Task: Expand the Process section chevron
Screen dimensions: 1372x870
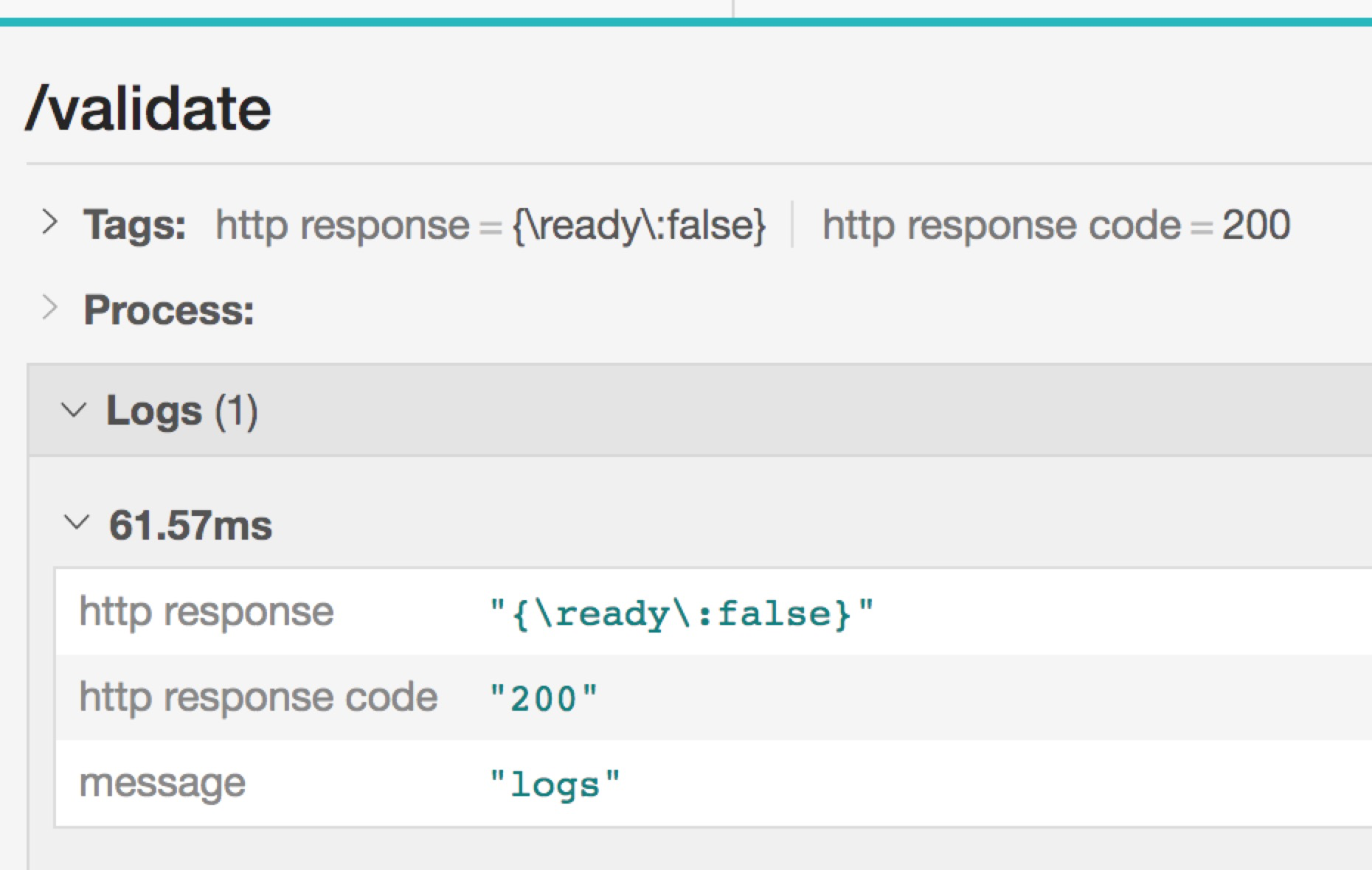Action: click(x=49, y=307)
